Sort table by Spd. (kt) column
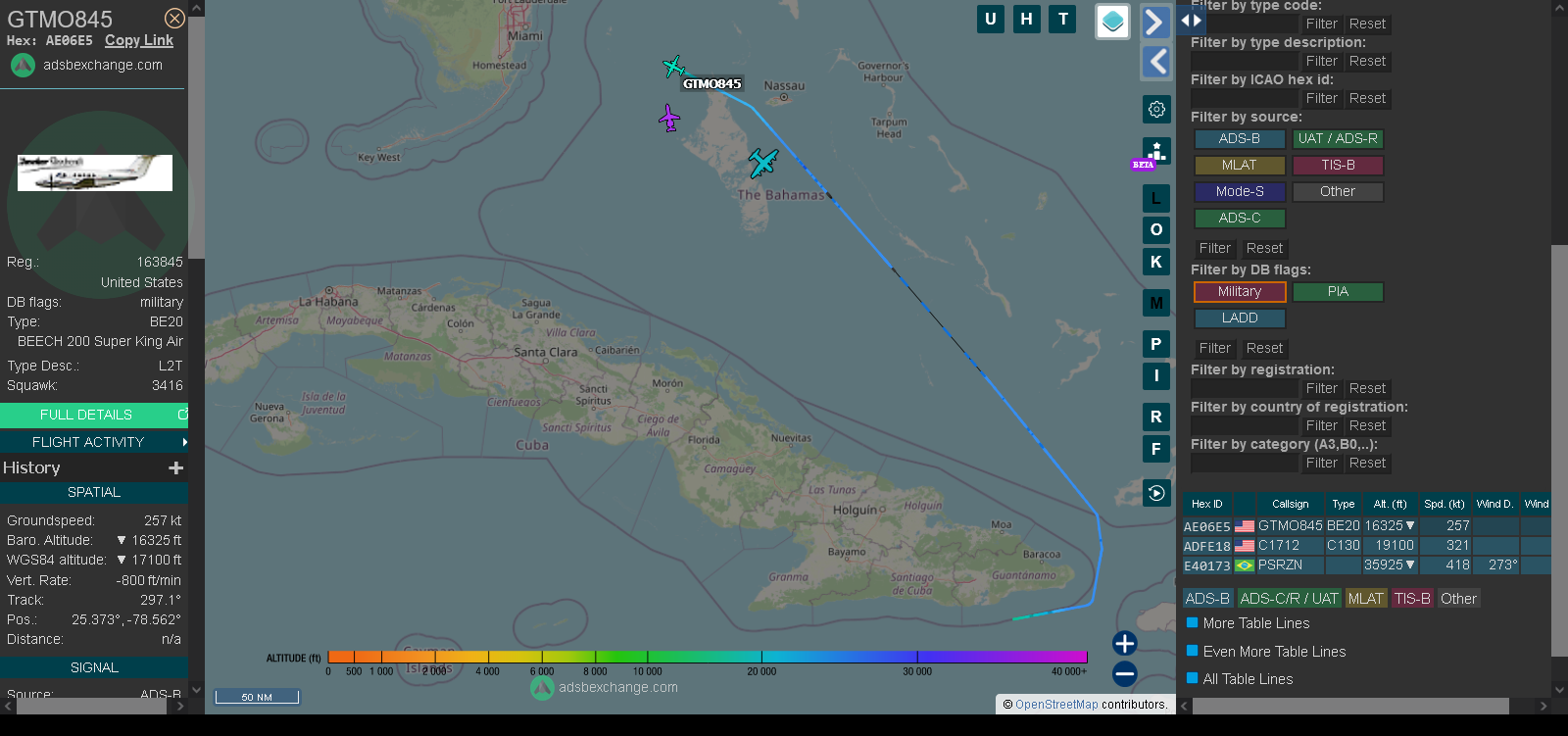The image size is (1568, 736). coord(1444,504)
